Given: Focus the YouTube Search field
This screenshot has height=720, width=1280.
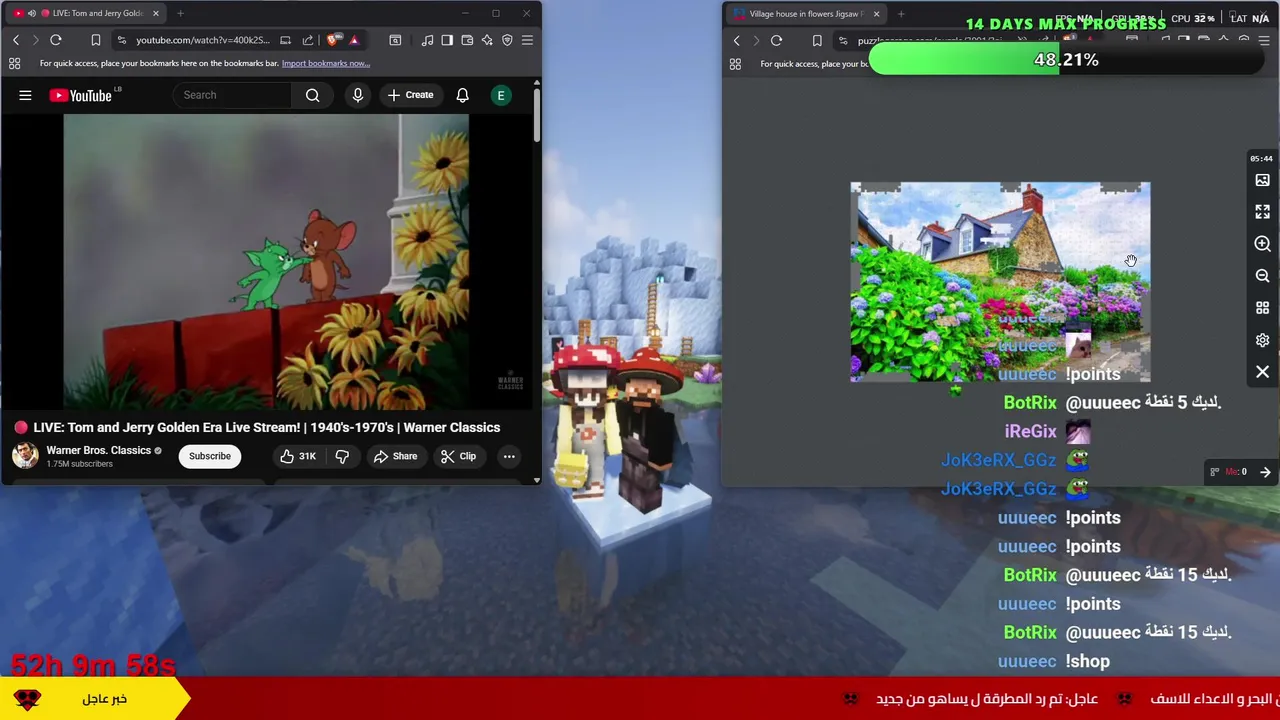Looking at the screenshot, I should click(x=234, y=95).
